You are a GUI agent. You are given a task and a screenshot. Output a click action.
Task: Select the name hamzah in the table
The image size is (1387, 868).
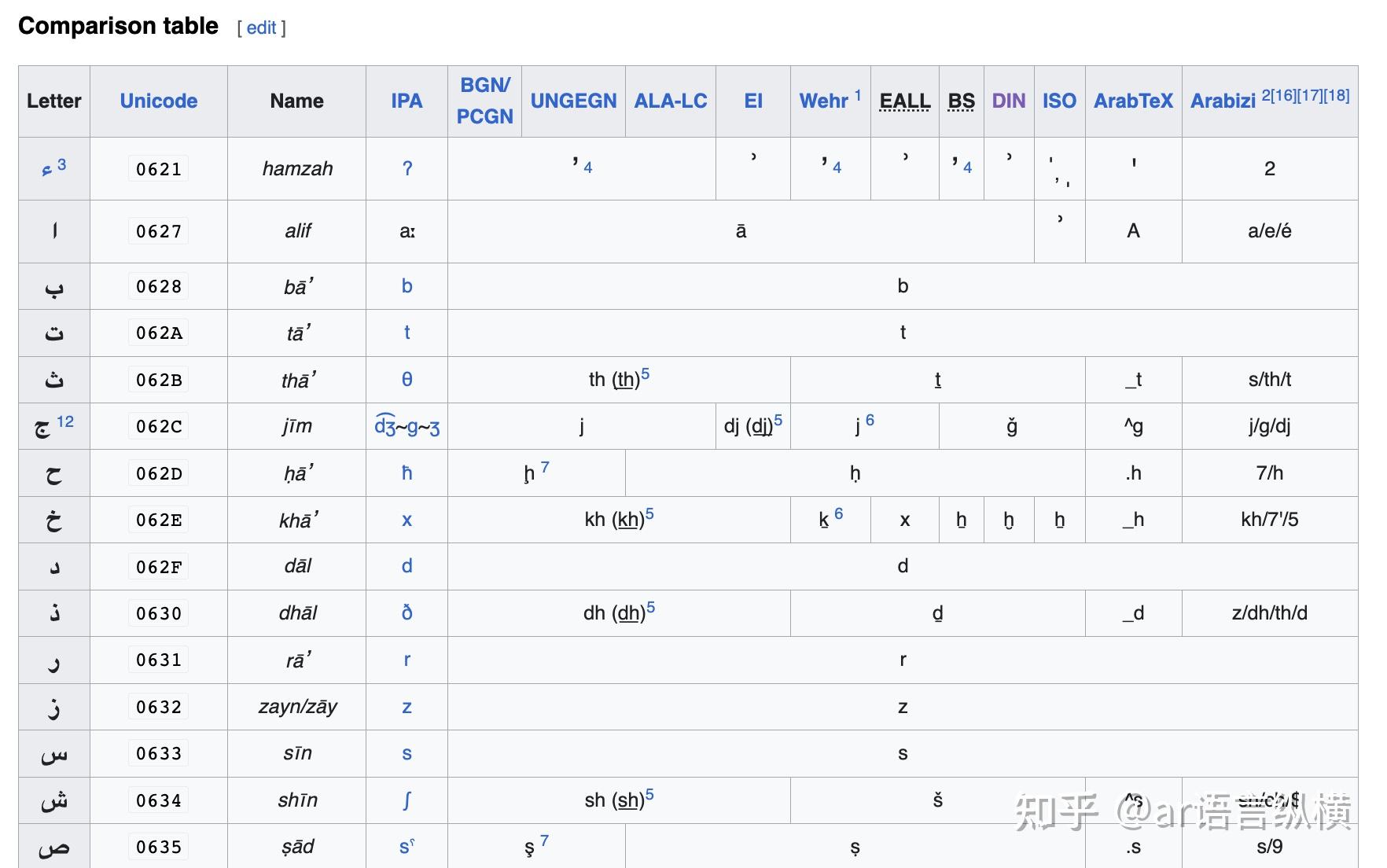tap(297, 168)
